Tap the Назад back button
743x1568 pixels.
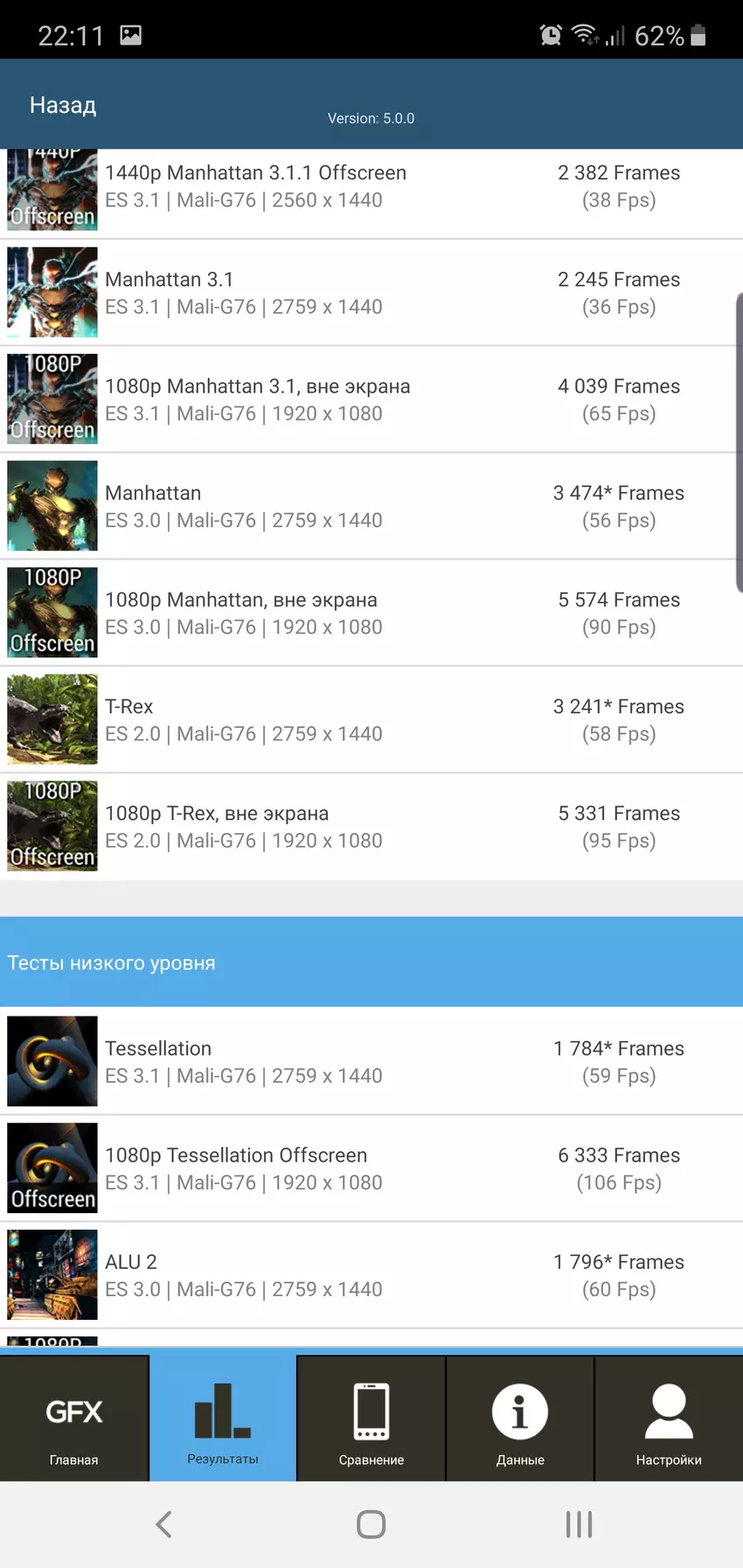click(x=63, y=106)
